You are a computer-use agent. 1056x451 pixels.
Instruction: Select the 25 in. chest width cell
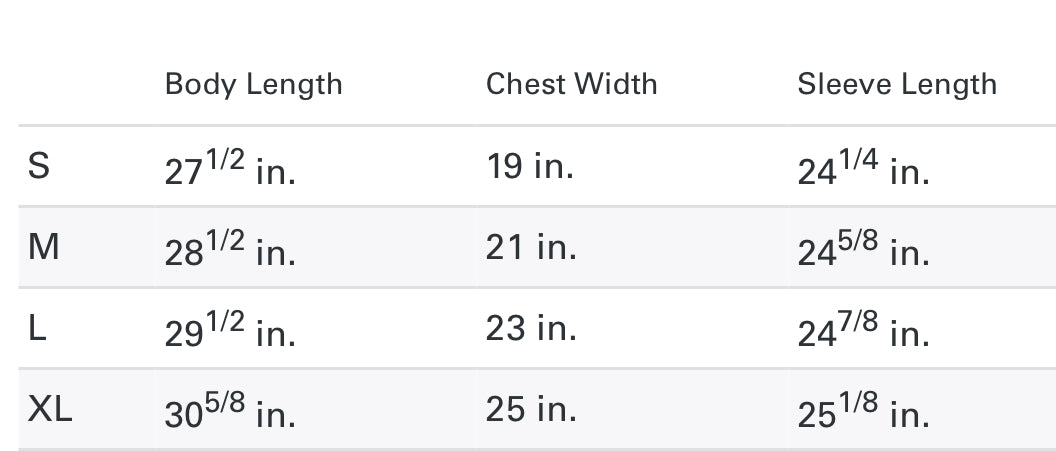coord(530,409)
